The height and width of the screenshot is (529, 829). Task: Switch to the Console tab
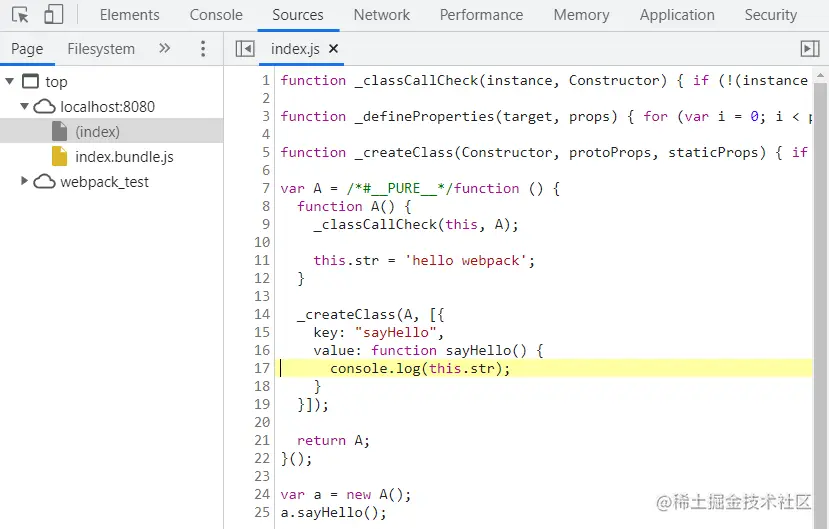point(216,15)
